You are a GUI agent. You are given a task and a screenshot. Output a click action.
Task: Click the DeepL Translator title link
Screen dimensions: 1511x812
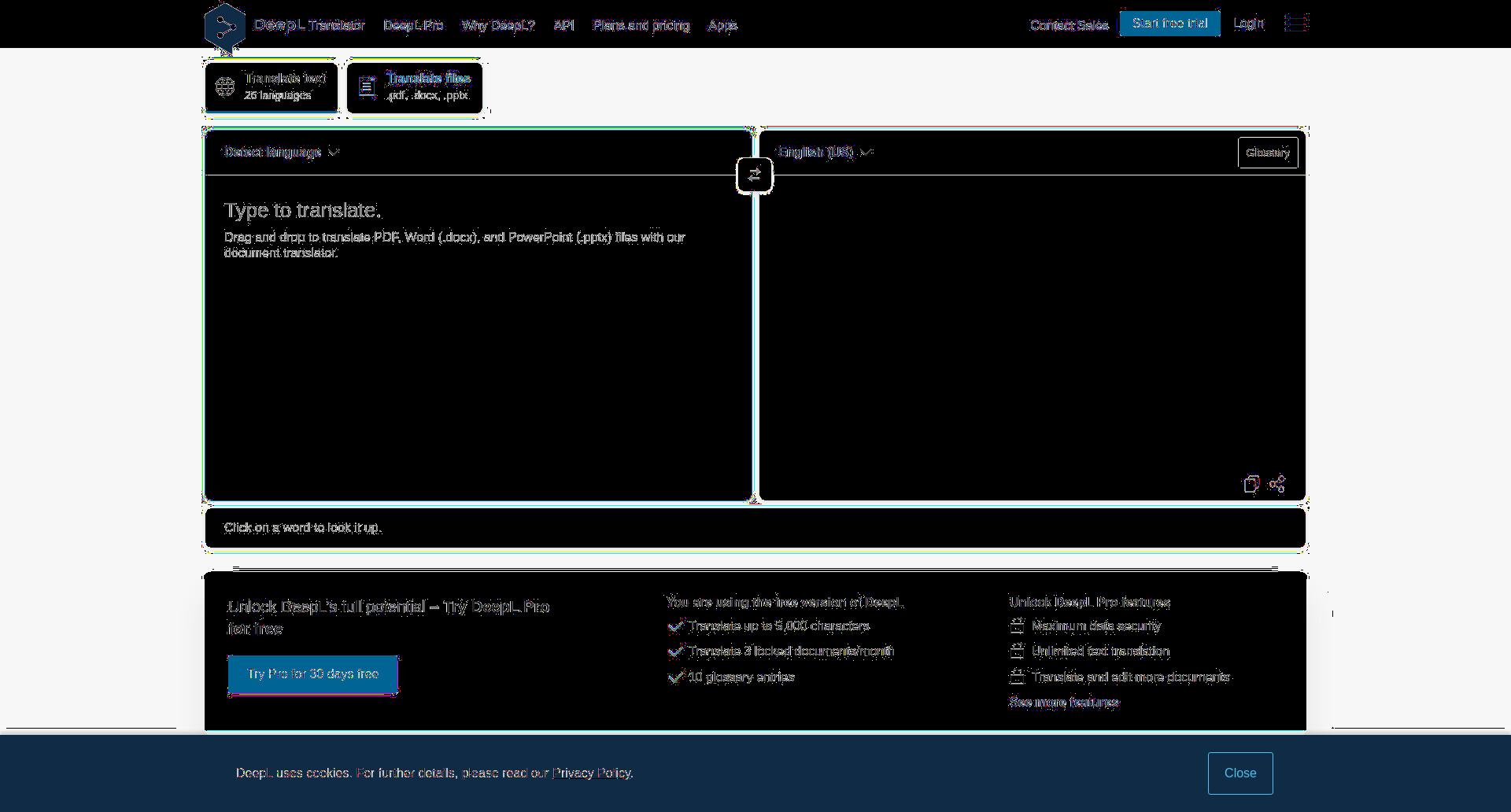pyautogui.click(x=309, y=25)
